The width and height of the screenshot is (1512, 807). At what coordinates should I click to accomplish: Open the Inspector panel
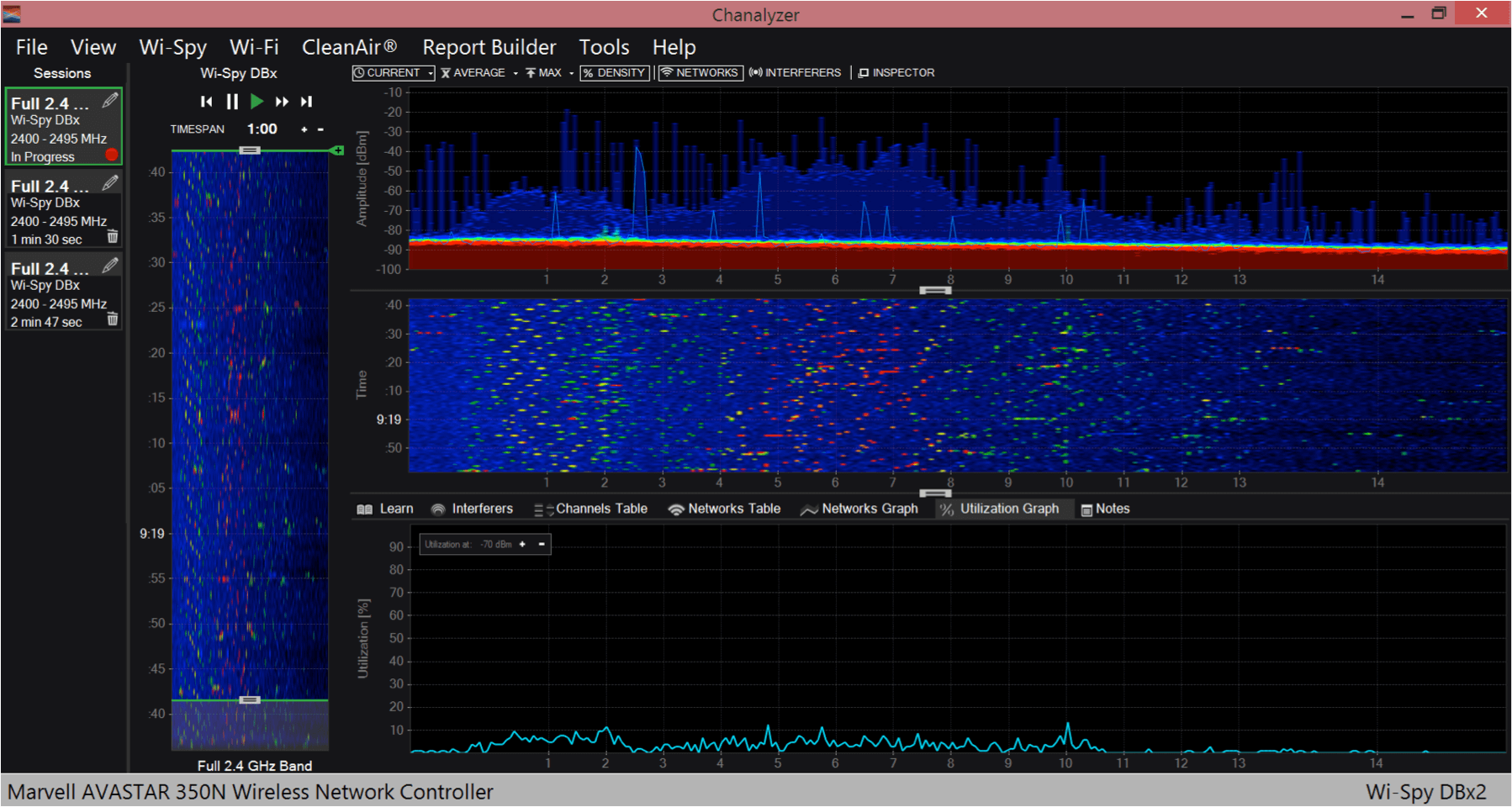pyautogui.click(x=896, y=72)
